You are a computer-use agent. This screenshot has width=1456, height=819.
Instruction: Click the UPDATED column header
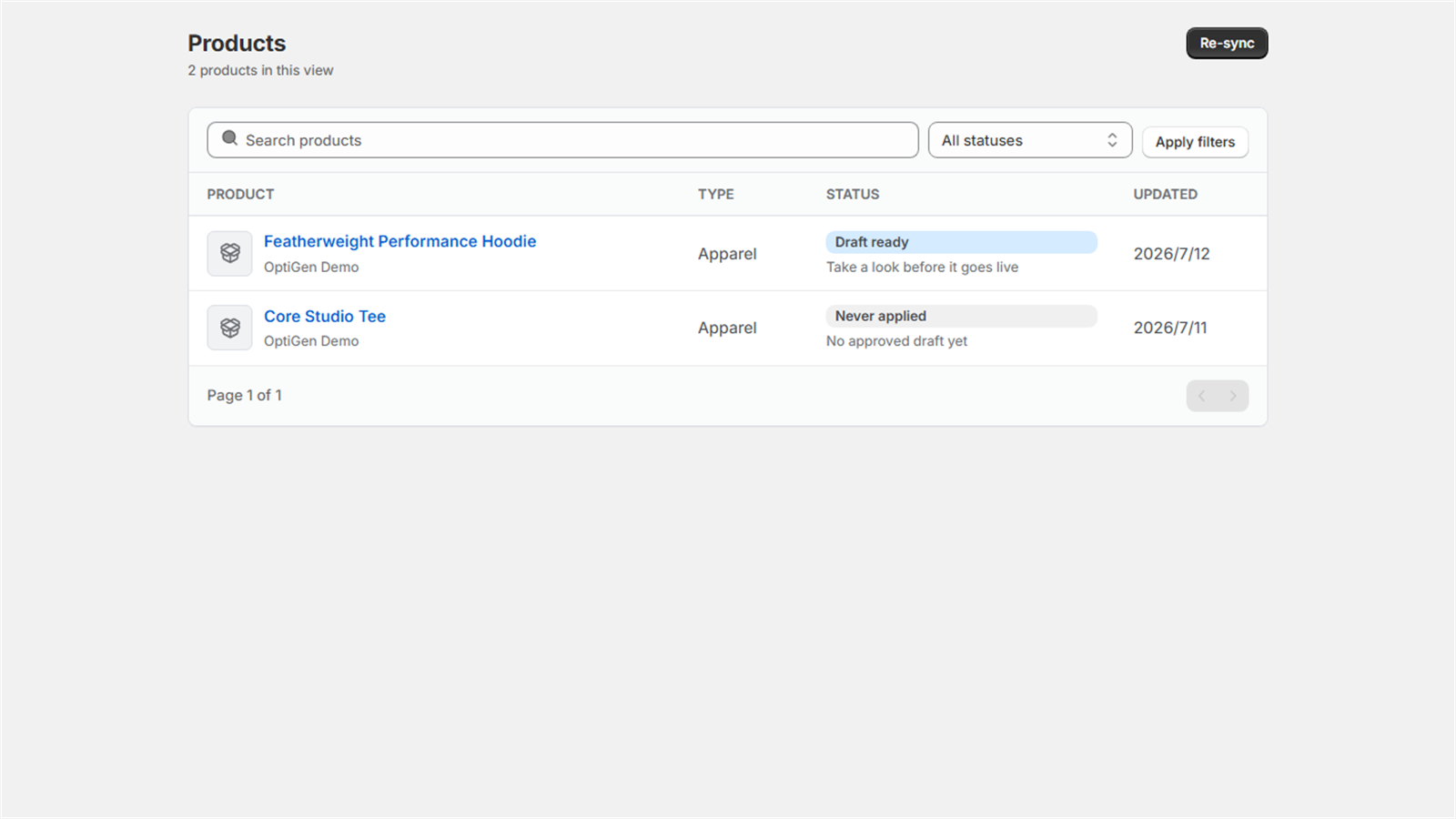click(x=1165, y=194)
